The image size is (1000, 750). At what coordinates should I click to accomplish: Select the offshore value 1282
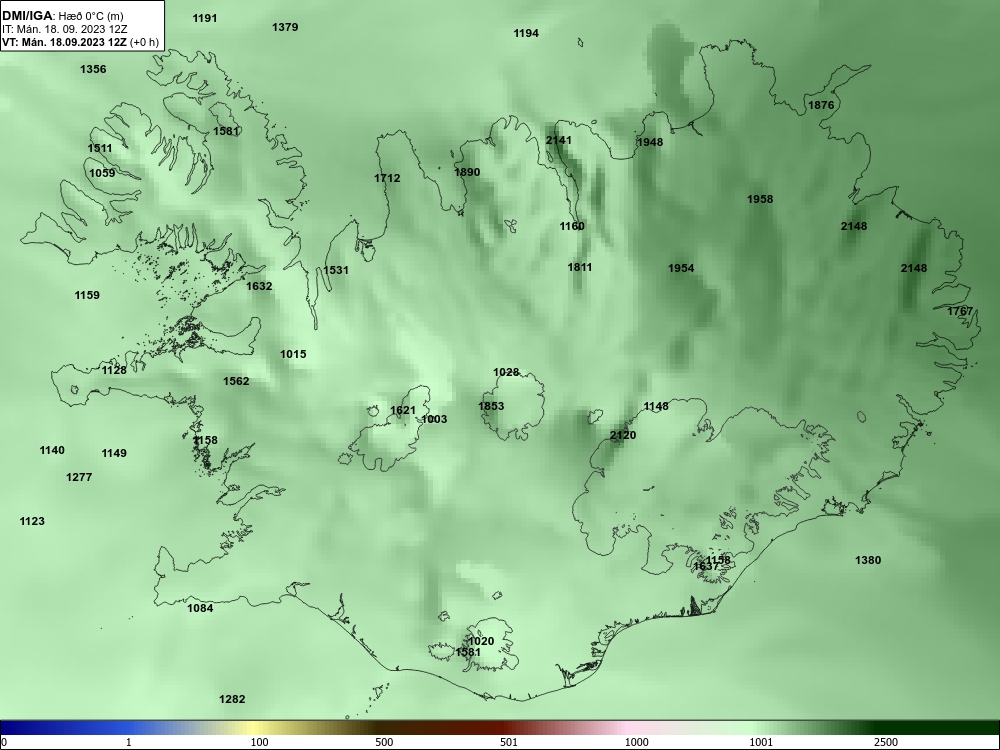232,700
